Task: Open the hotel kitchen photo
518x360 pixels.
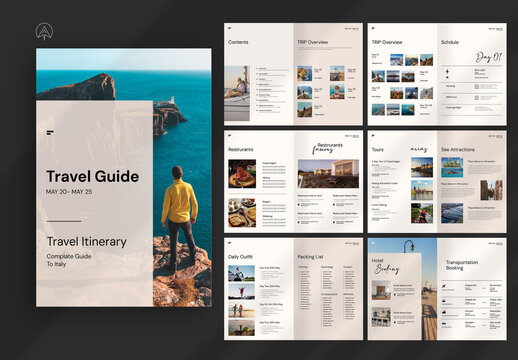Action: 381,317
